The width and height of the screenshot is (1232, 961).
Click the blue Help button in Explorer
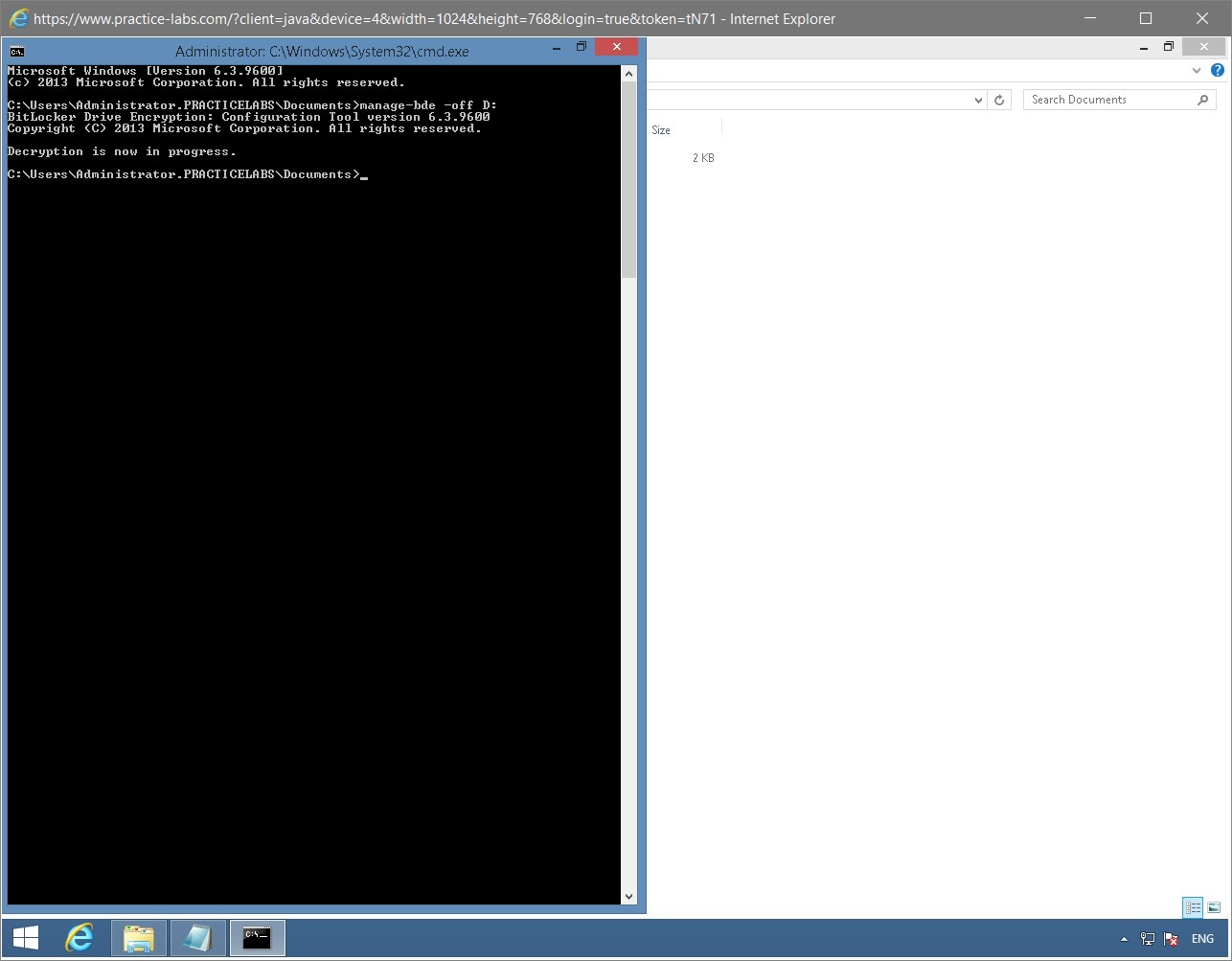click(1217, 70)
